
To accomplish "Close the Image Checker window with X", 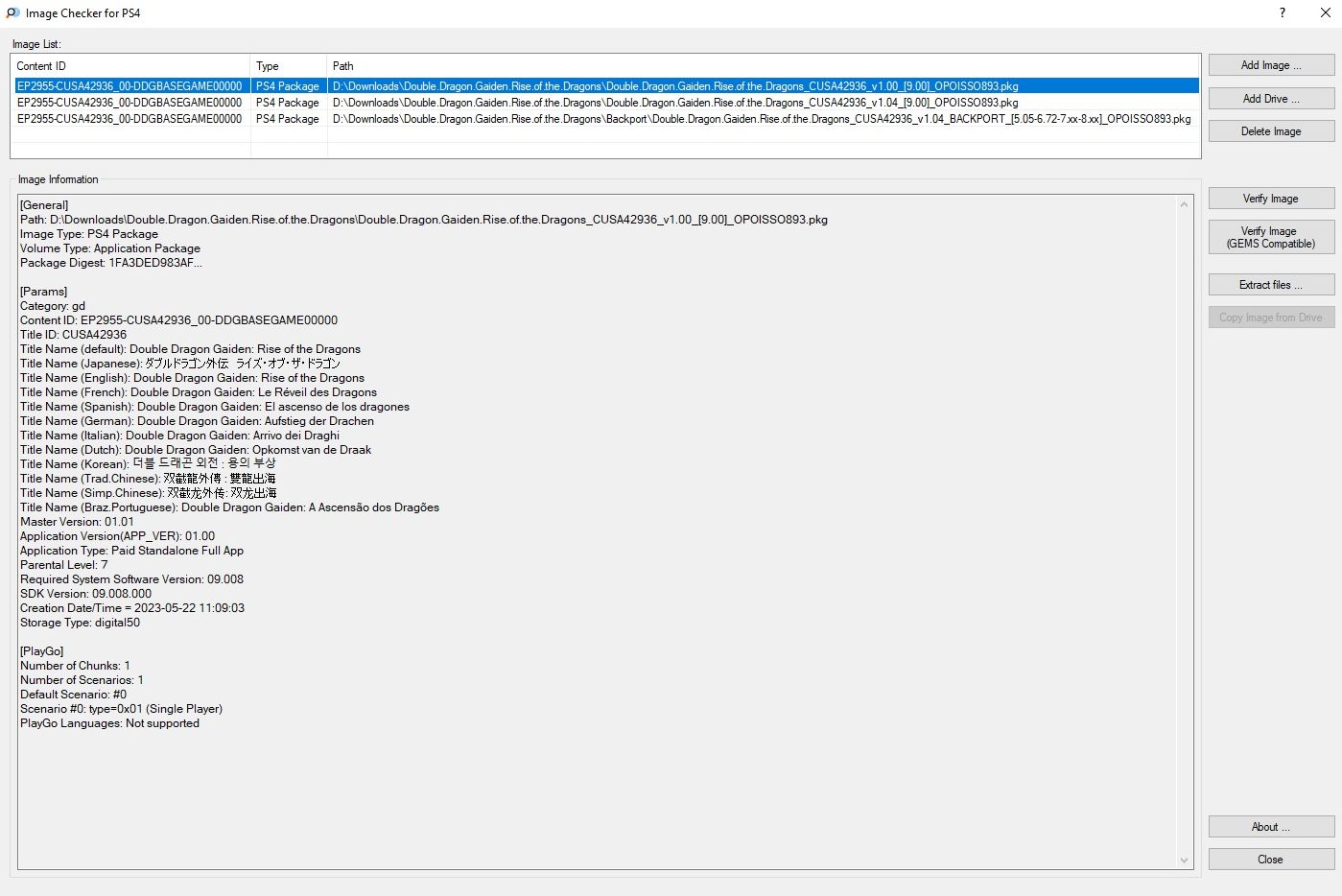I will pos(1325,13).
